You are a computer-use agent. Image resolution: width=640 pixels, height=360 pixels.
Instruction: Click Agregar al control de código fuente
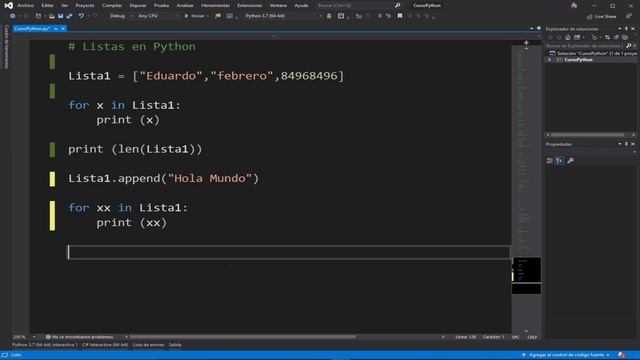point(566,355)
